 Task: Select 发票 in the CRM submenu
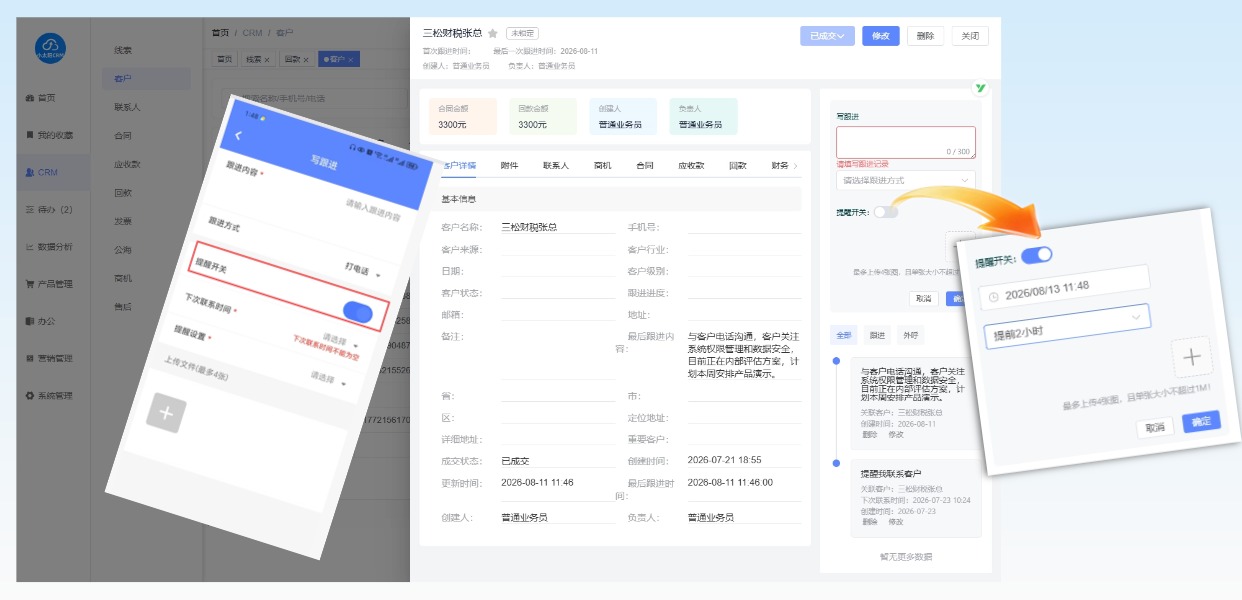122,221
